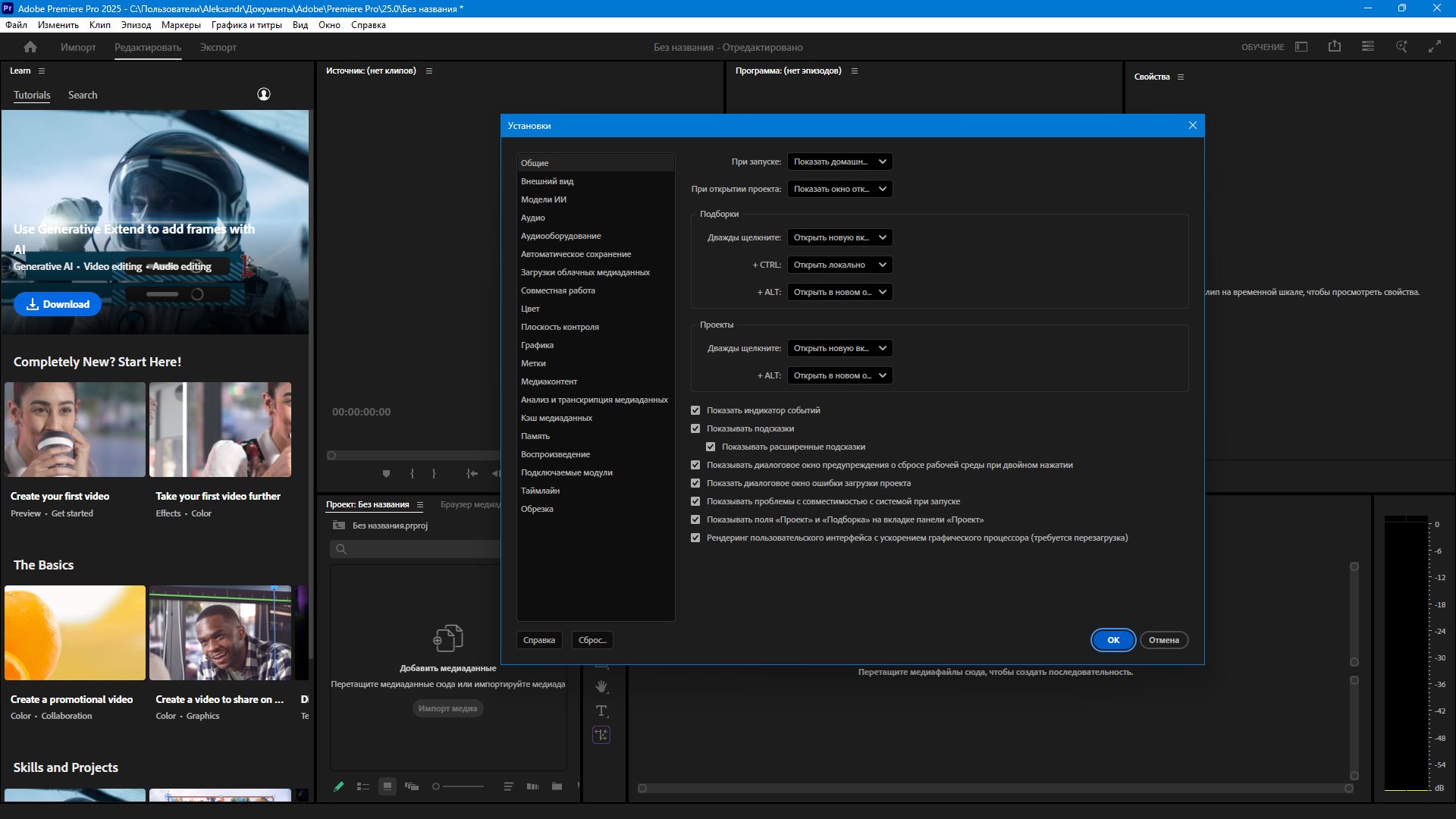Viewport: 1456px width, 819px height.
Task: Expand "При открытии проекта" dropdown
Action: tap(839, 189)
